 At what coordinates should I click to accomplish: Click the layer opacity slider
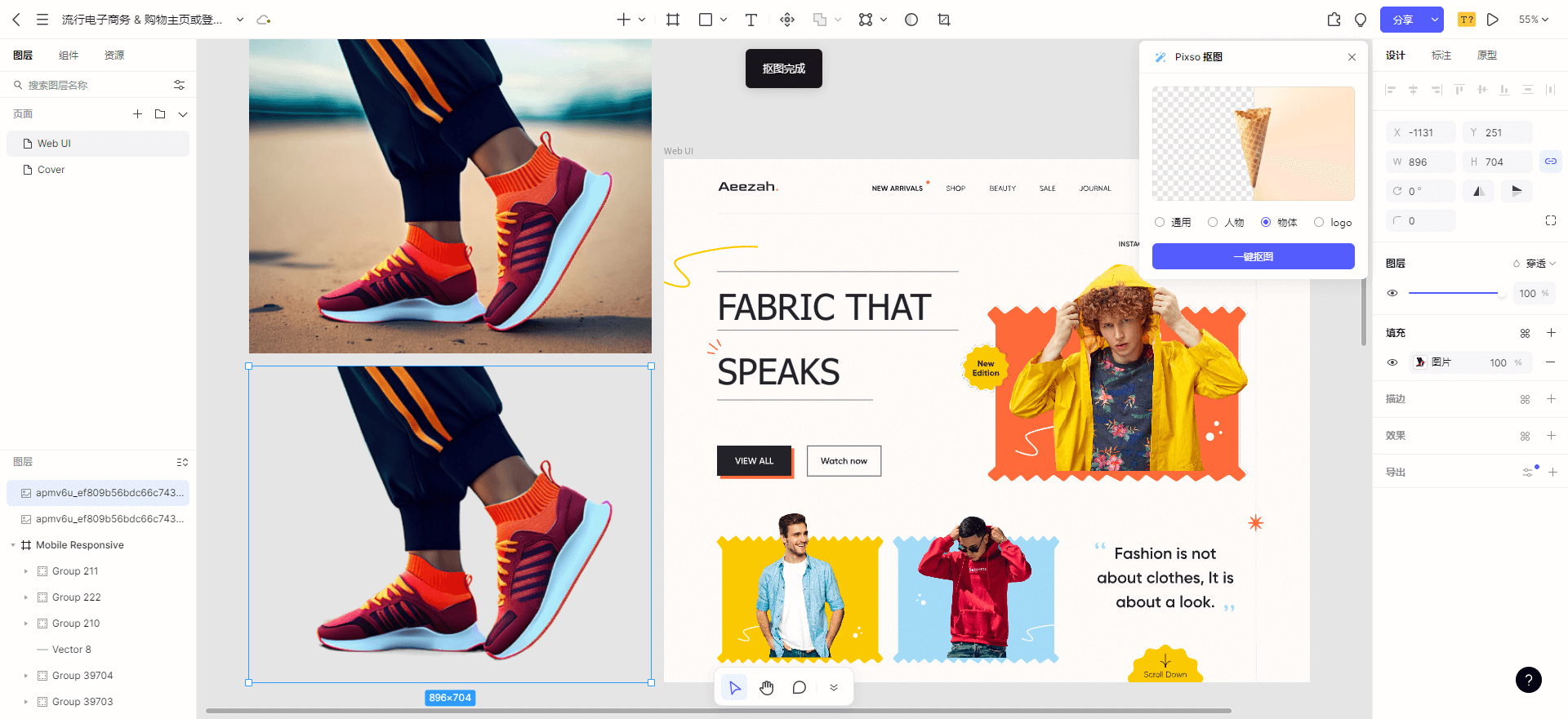pos(1454,293)
